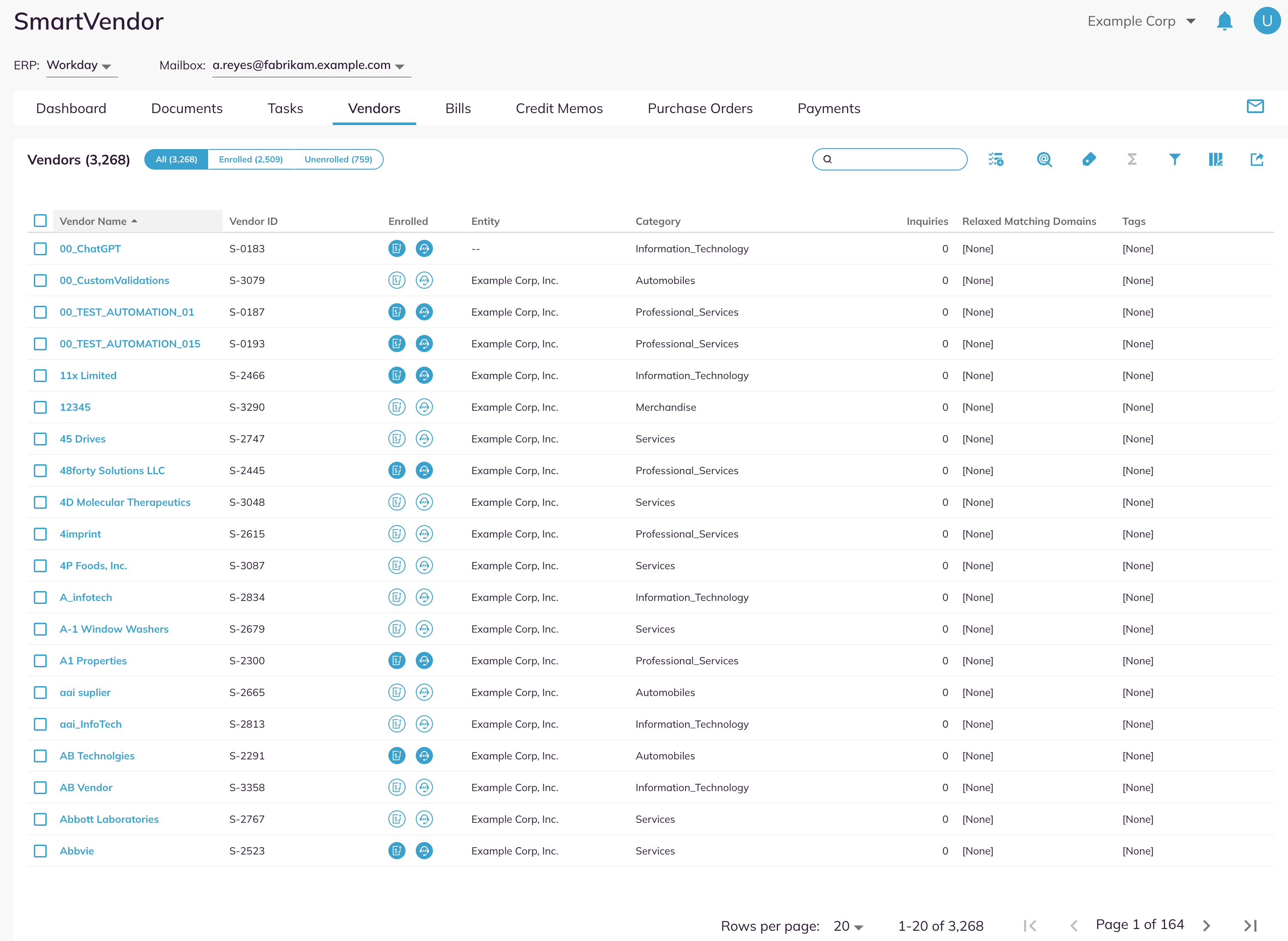
Task: Open the mail envelope icon
Action: (1255, 106)
